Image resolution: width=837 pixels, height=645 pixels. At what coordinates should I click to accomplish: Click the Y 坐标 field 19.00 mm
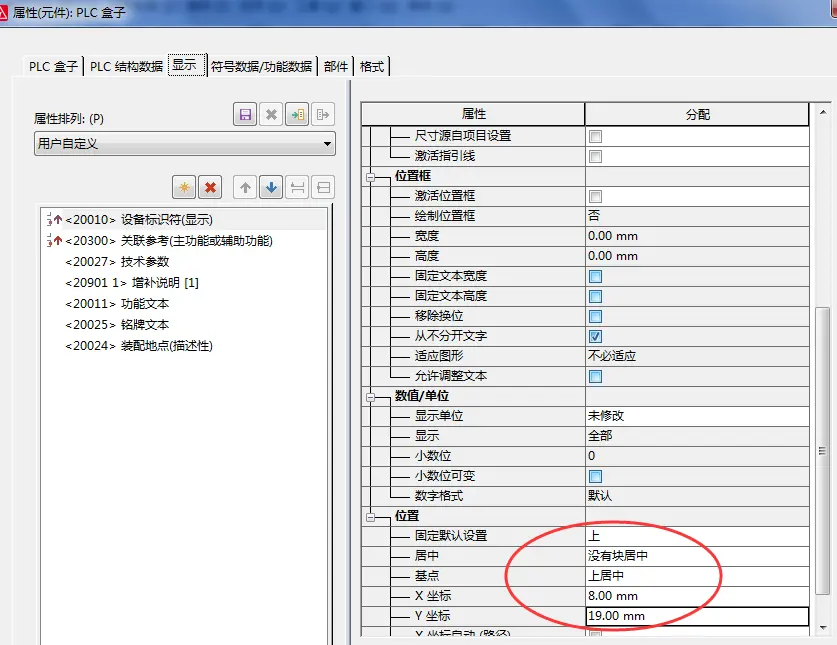(x=697, y=616)
